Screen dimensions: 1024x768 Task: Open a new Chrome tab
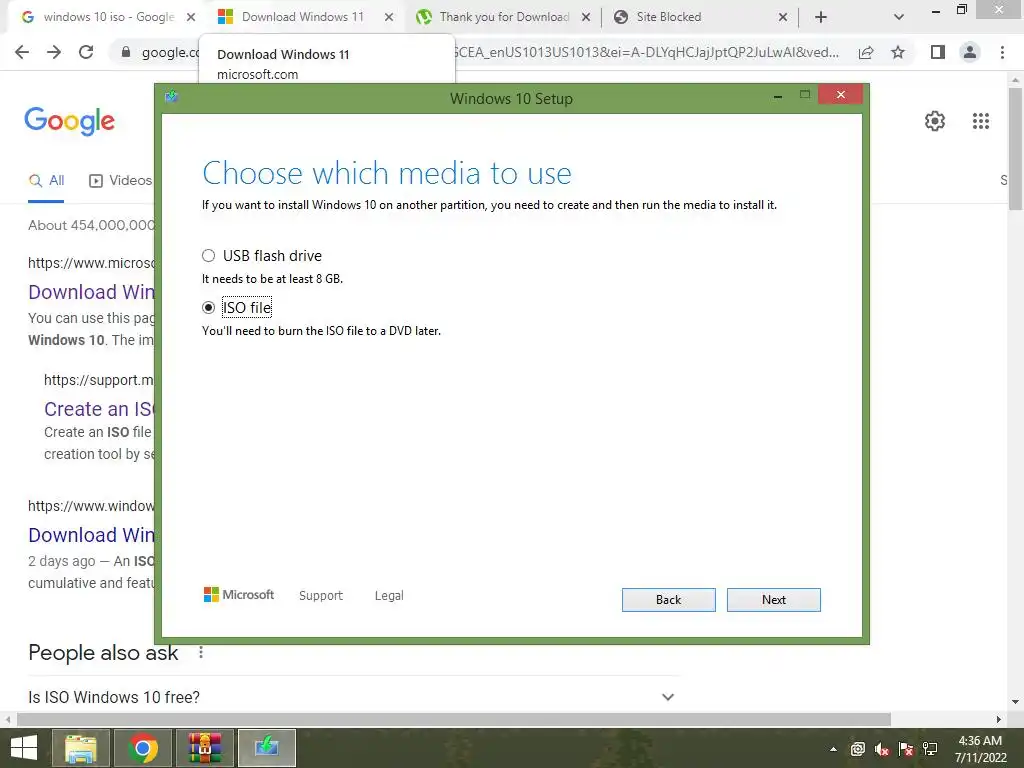[x=821, y=18]
